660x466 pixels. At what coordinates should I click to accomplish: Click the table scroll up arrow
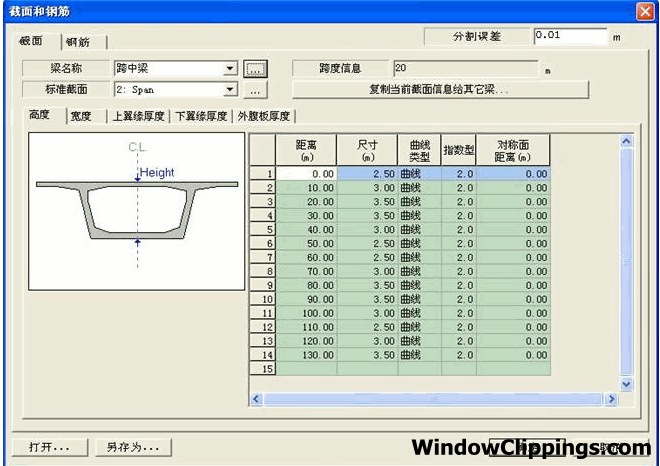[x=626, y=141]
